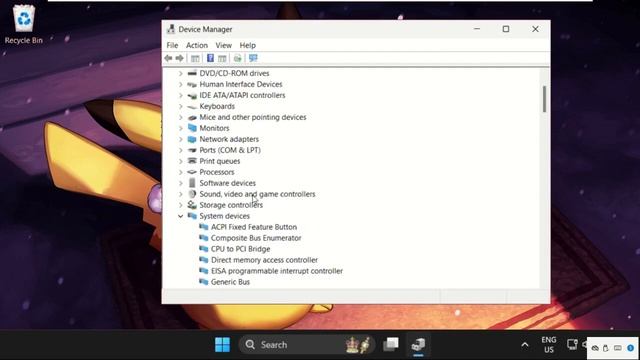
Task: Select Generic Bus device
Action: point(230,282)
